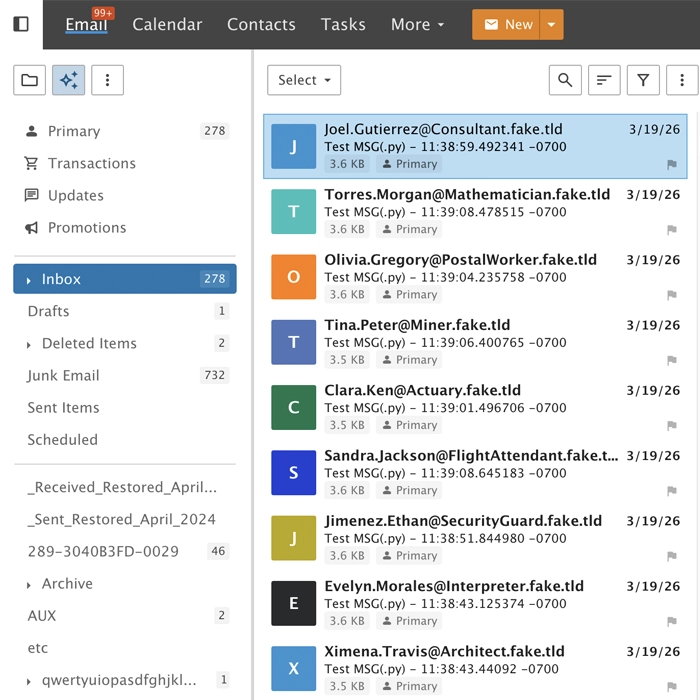The image size is (700, 700).
Task: Flag the Torres.Morgan message
Action: tap(671, 229)
